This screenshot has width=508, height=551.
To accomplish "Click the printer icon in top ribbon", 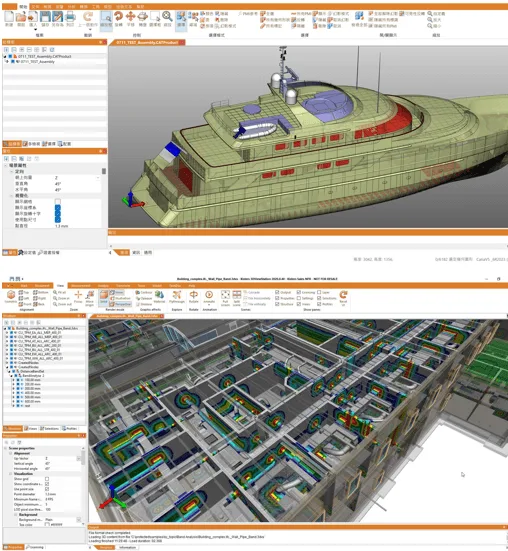I will (x=70, y=17).
